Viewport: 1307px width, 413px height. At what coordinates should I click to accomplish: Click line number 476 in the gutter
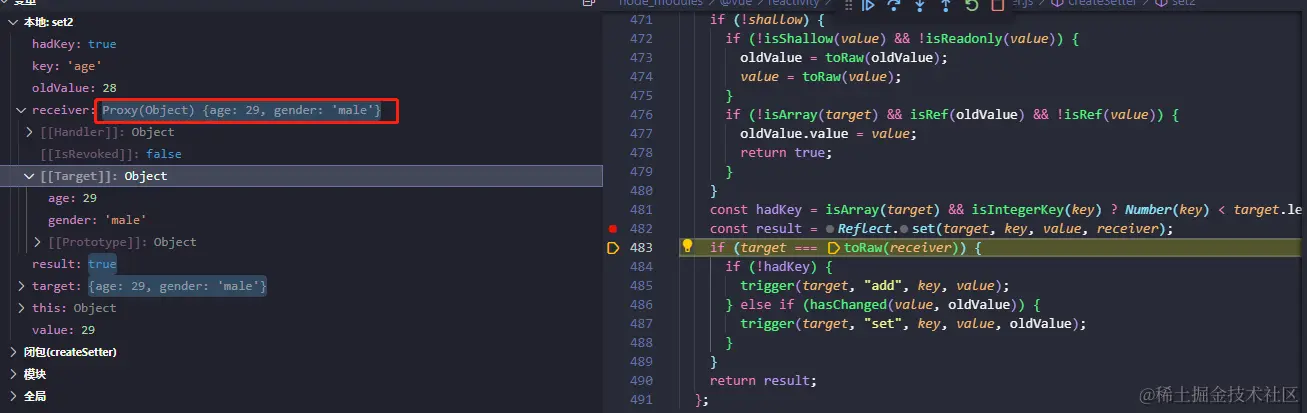[x=641, y=114]
